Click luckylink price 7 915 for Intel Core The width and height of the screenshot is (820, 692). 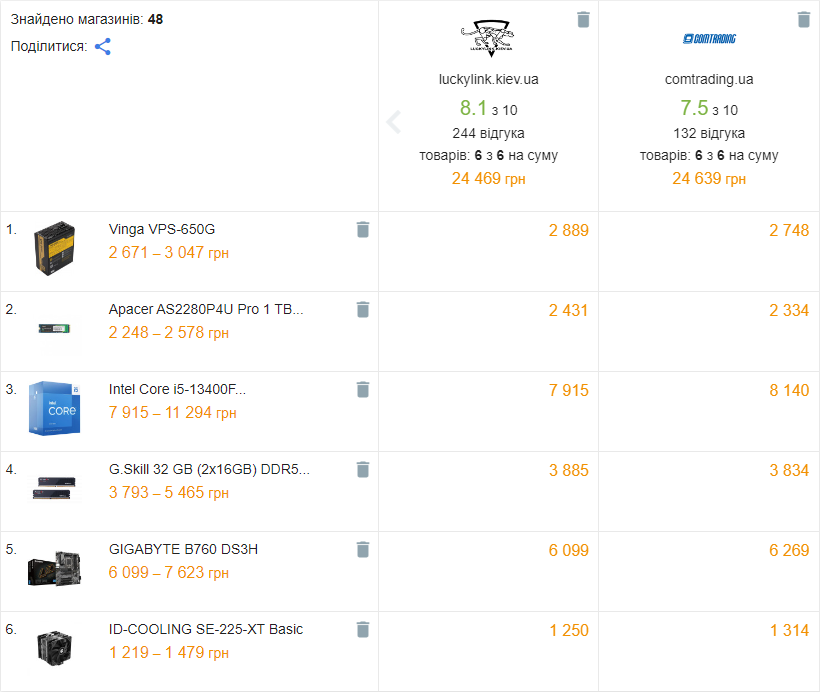[x=568, y=391]
